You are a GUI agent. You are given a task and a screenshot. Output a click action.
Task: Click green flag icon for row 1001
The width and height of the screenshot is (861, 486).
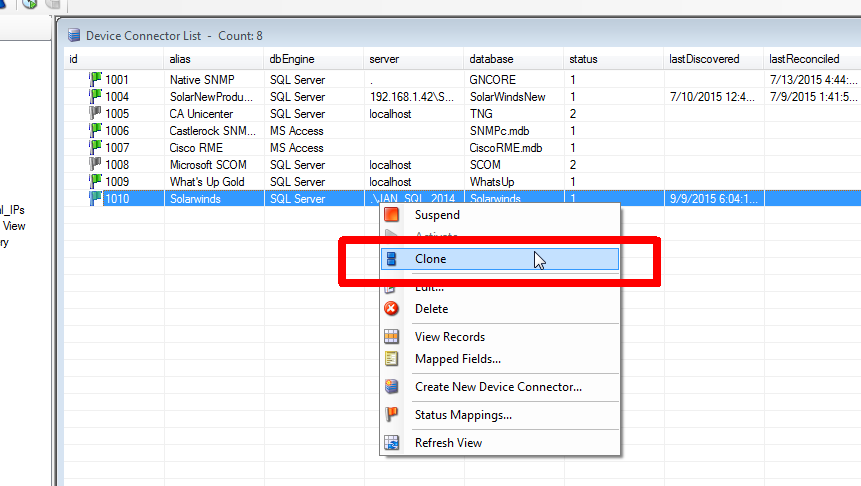pos(95,78)
